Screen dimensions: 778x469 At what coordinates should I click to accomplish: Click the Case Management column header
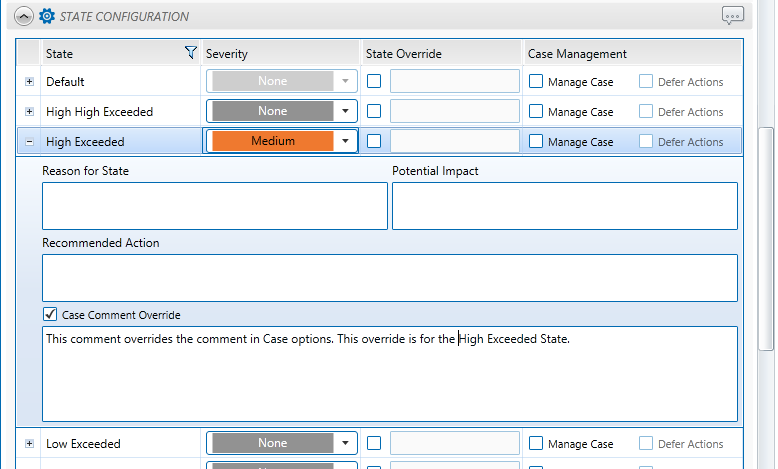(633, 53)
